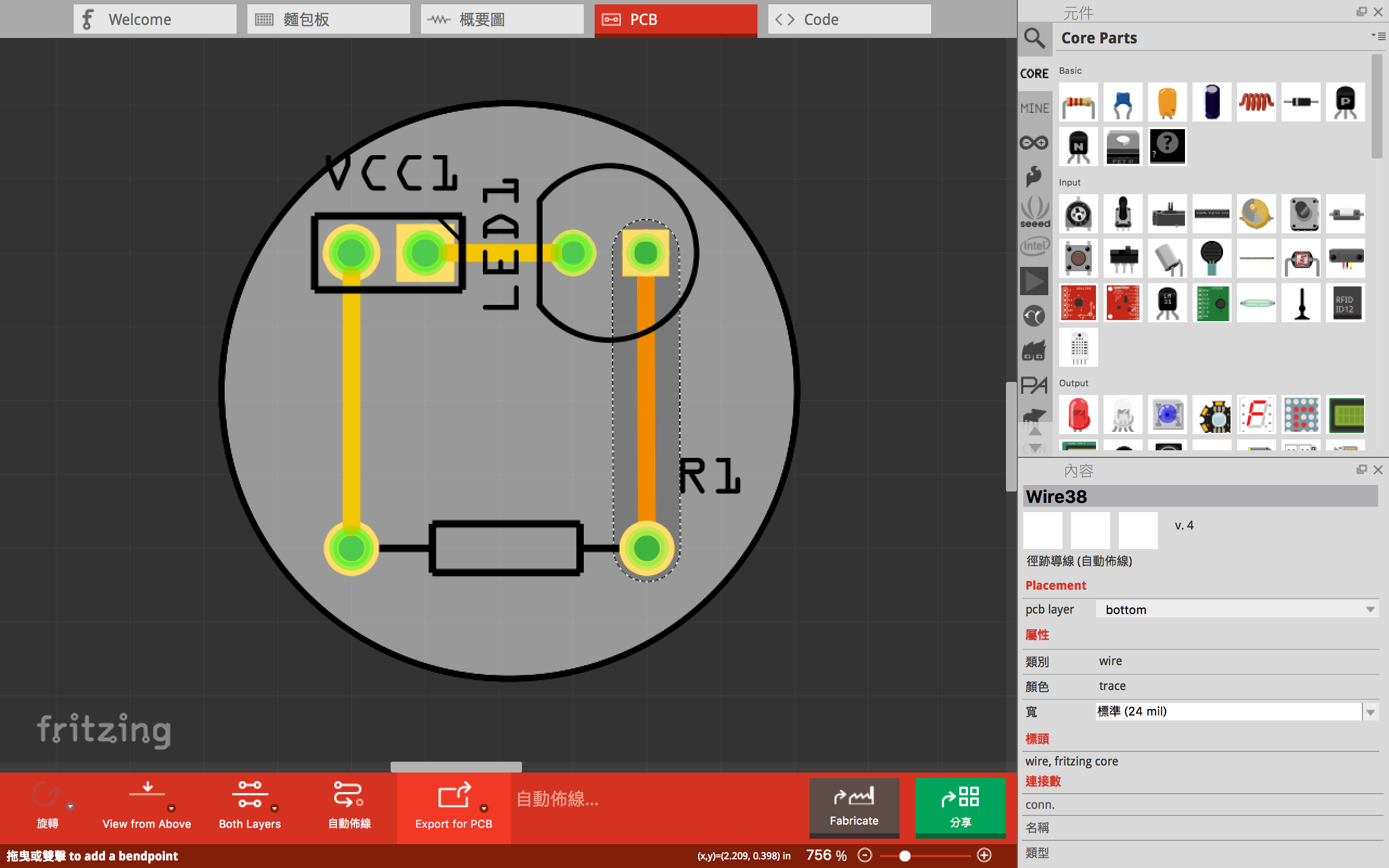Screen dimensions: 1389x868
Task: Select the inductor coil part
Action: (x=1256, y=103)
